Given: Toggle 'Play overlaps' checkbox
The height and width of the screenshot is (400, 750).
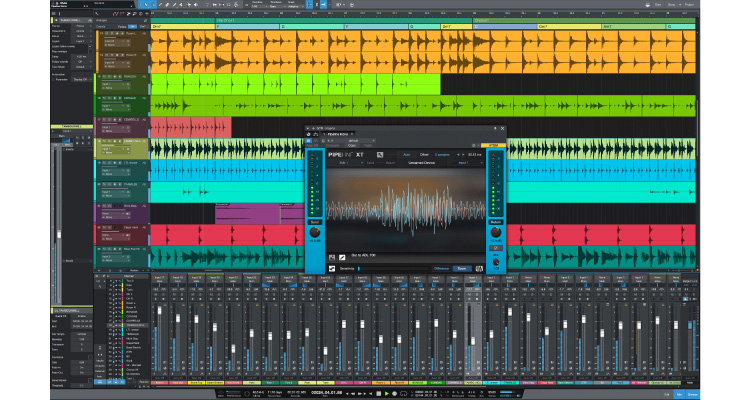Looking at the screenshot, I should pos(90,52).
